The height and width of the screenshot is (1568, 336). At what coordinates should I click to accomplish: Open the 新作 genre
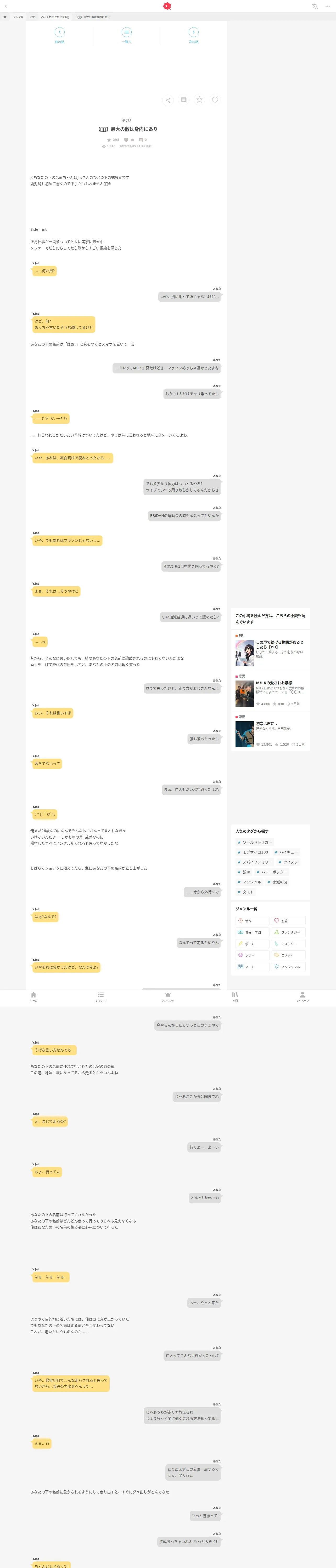point(253,921)
